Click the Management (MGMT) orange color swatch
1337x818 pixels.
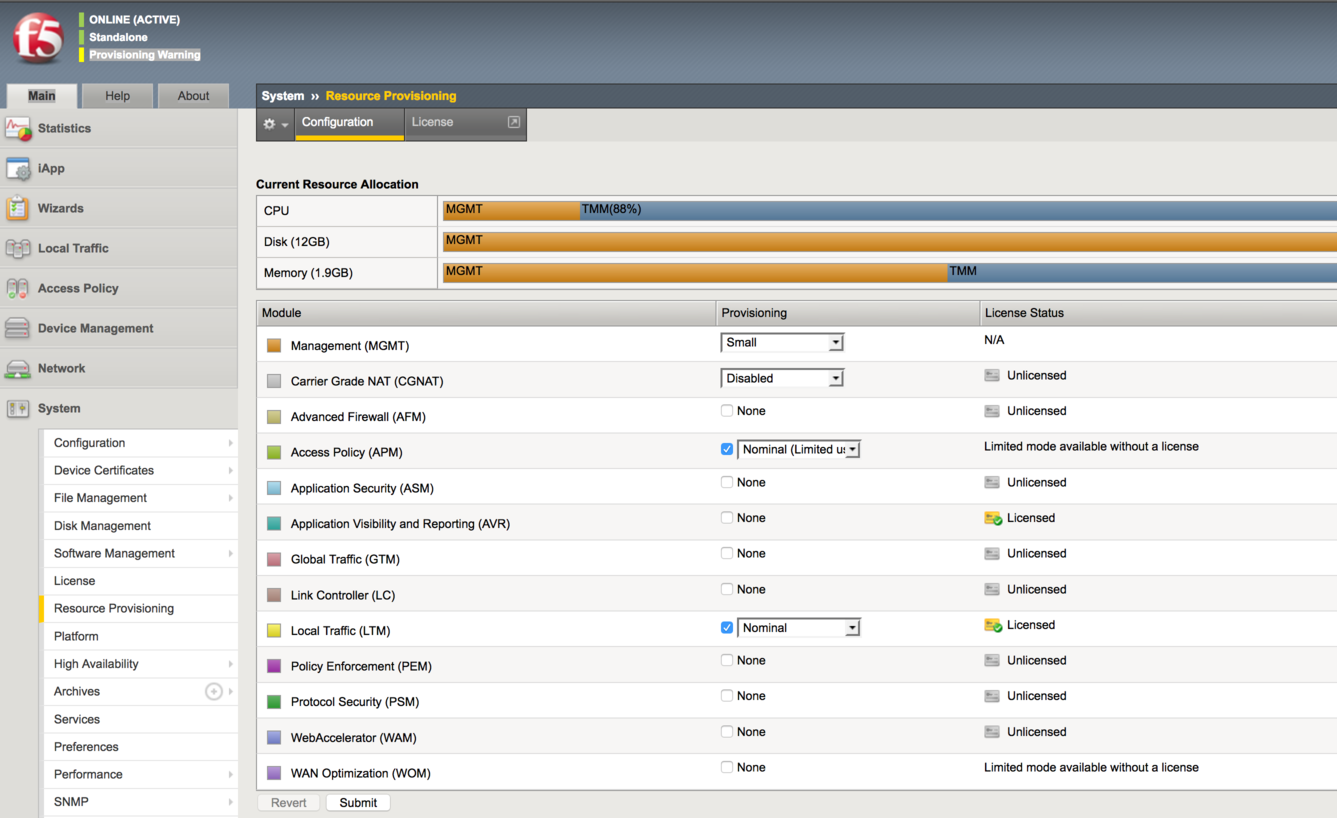click(x=274, y=346)
